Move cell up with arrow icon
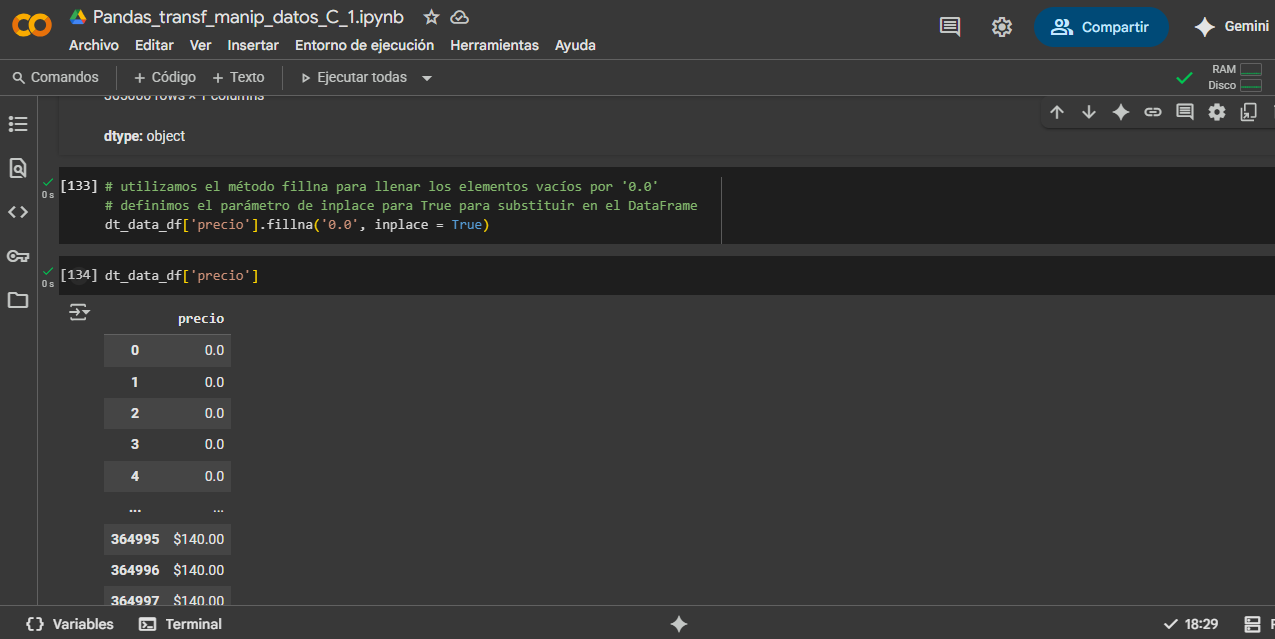 click(1057, 112)
